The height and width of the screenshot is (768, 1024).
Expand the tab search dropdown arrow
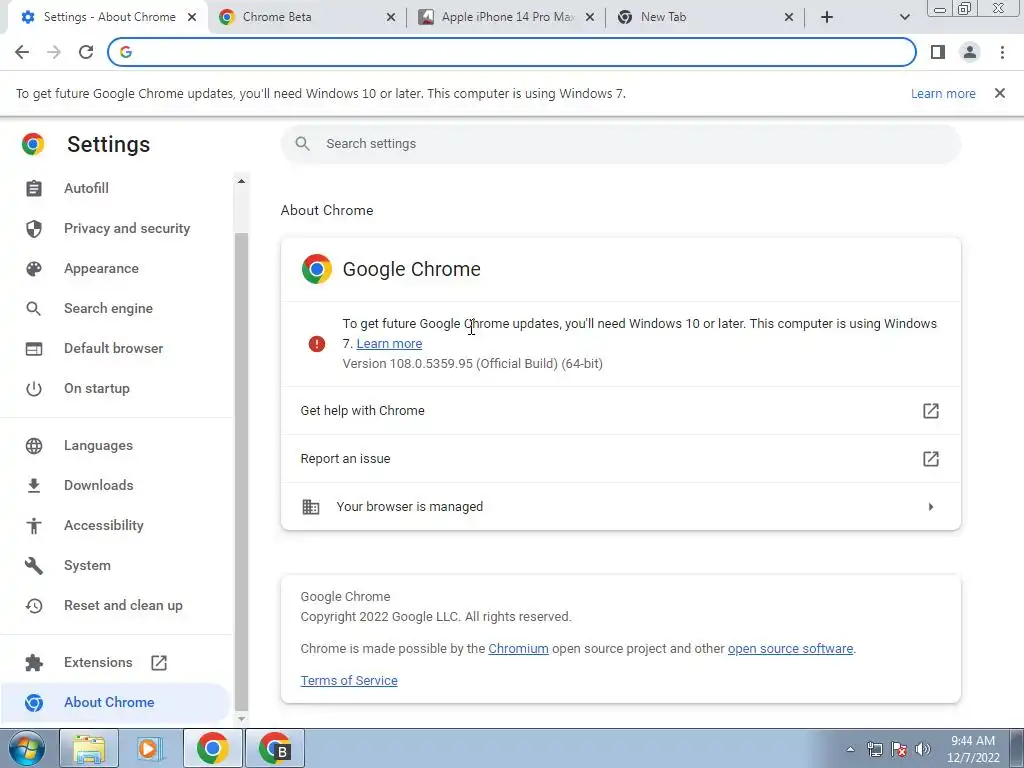pos(904,17)
